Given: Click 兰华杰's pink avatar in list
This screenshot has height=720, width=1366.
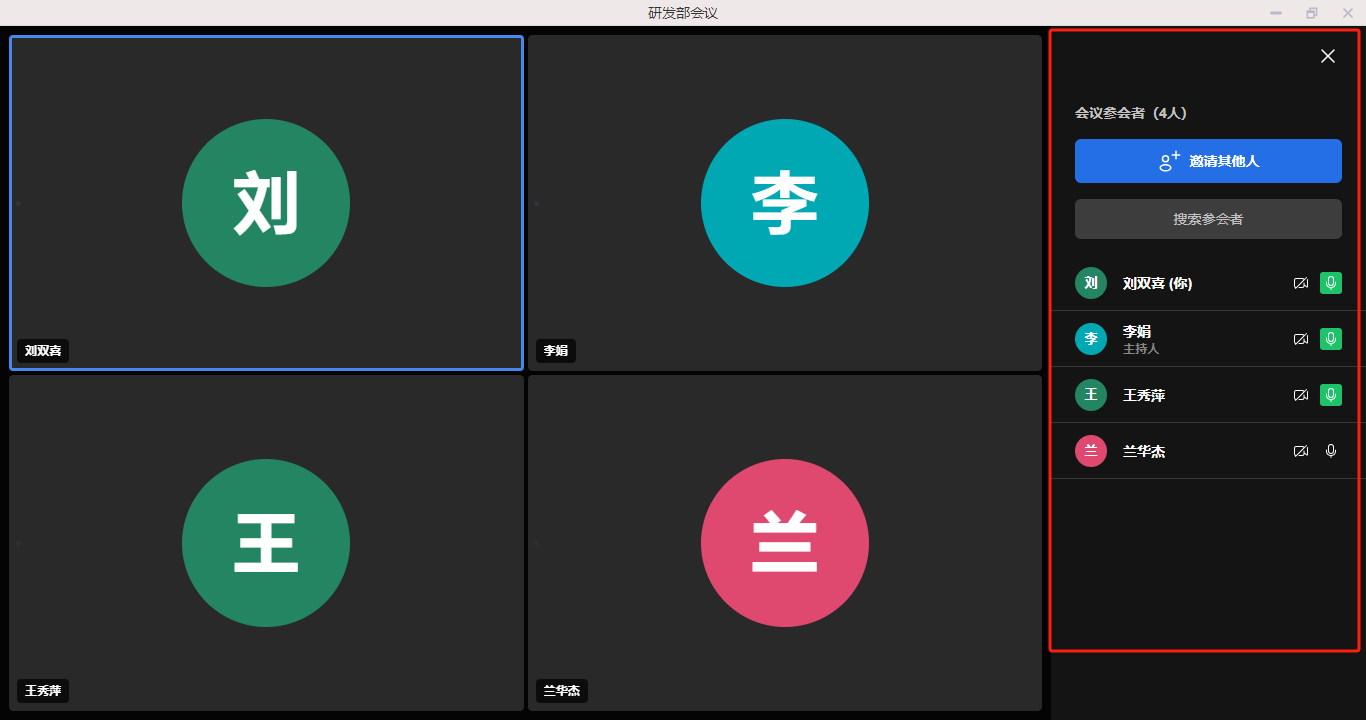Looking at the screenshot, I should [1091, 451].
